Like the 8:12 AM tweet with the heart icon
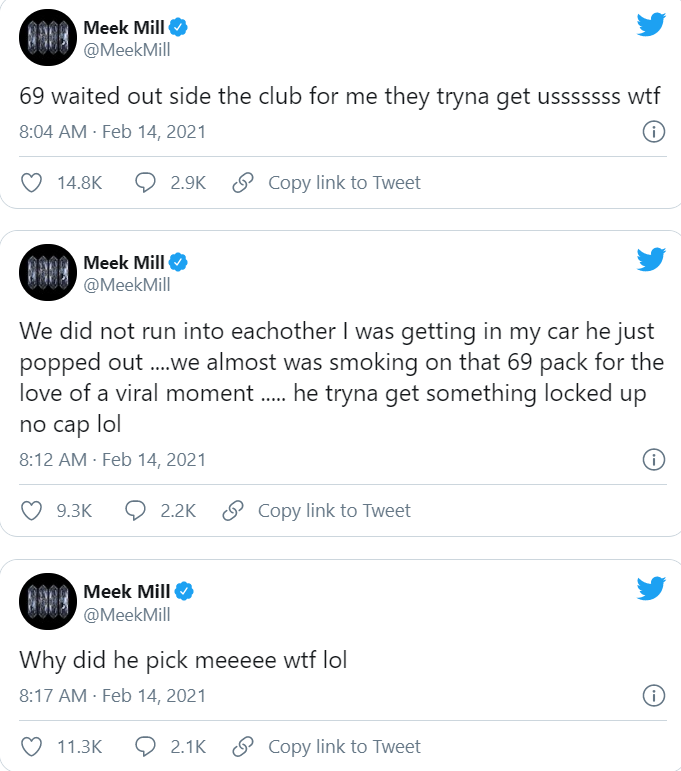This screenshot has width=681, height=771. click(x=32, y=511)
